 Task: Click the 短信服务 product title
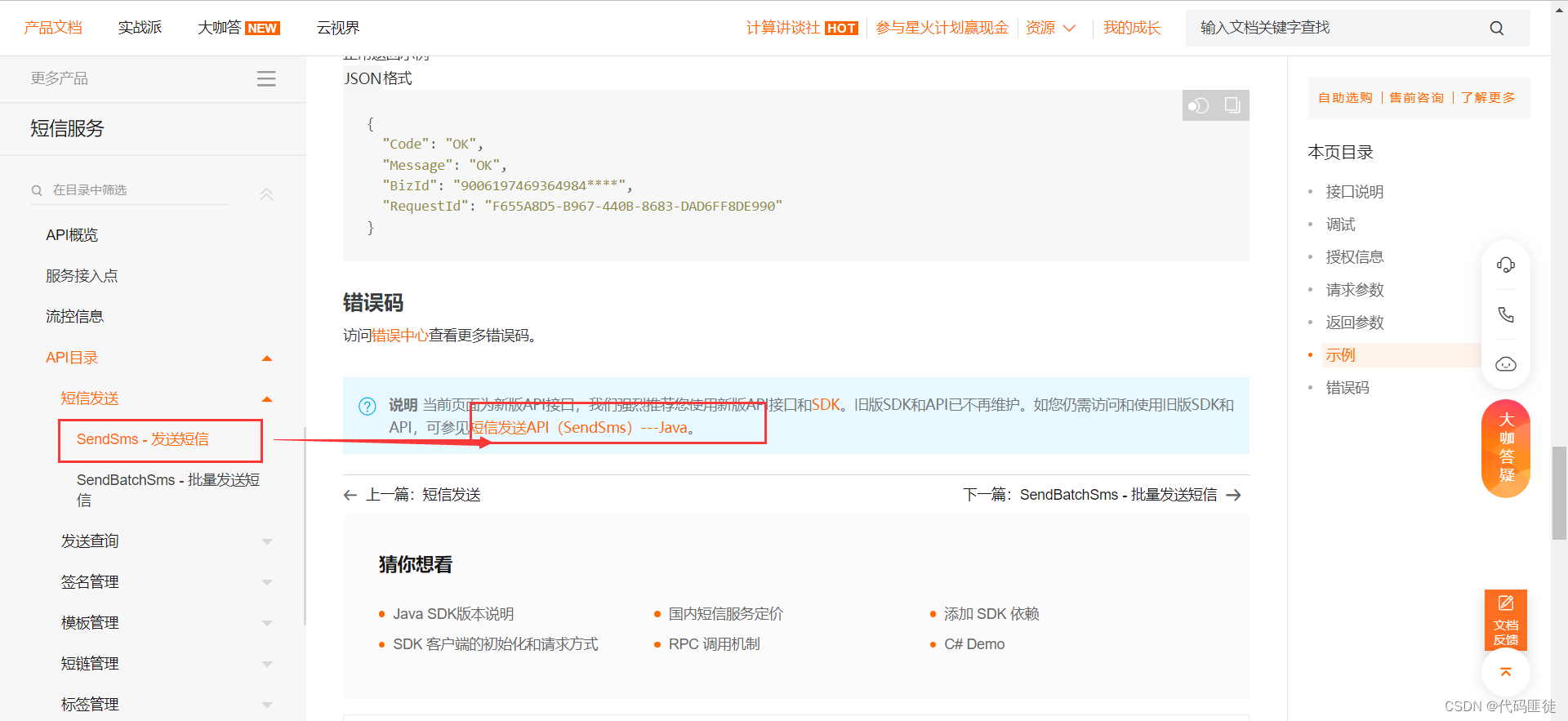click(x=67, y=128)
